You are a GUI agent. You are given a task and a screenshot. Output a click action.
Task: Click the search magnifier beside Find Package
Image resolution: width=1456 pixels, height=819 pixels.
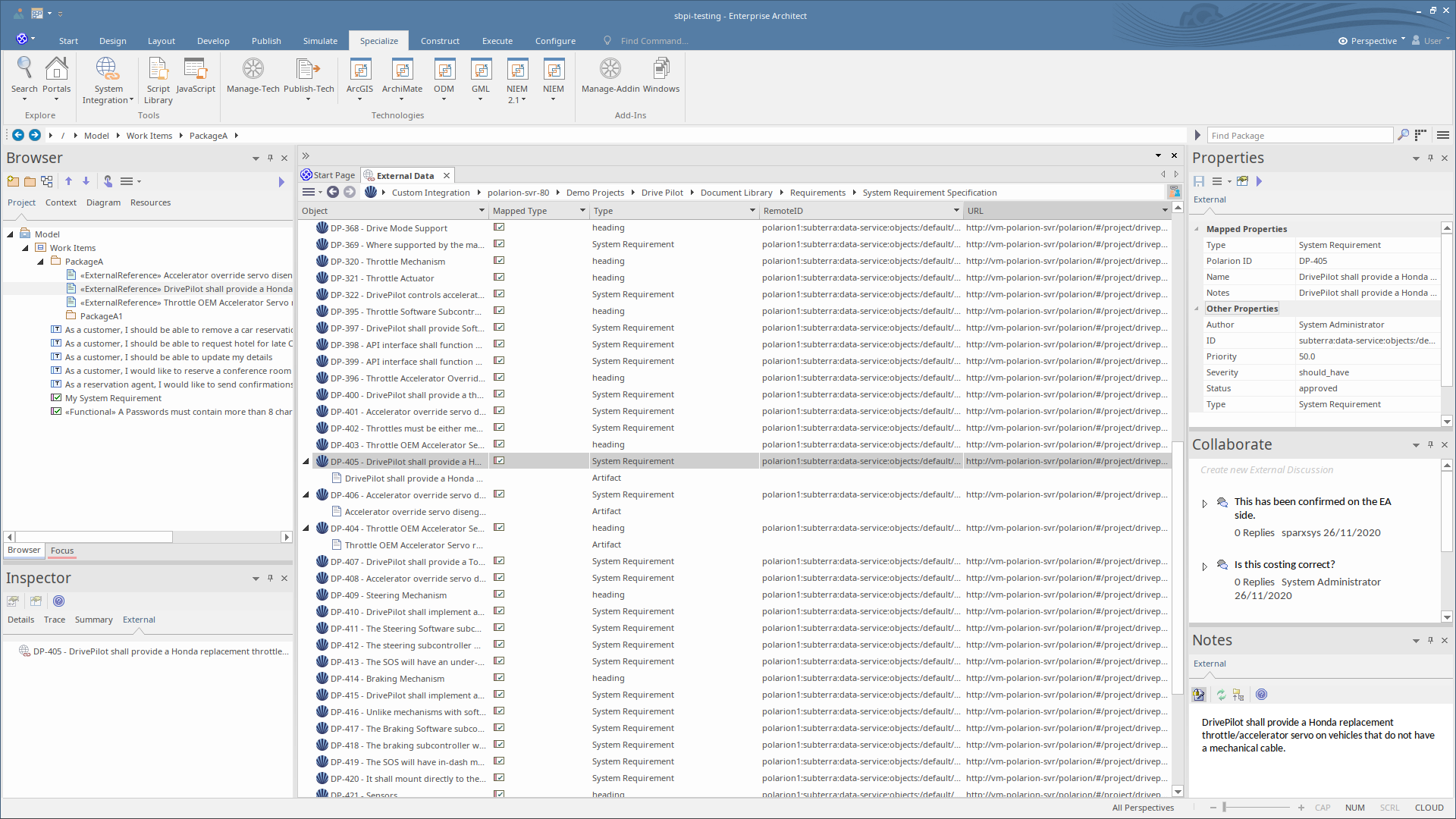pos(1403,135)
